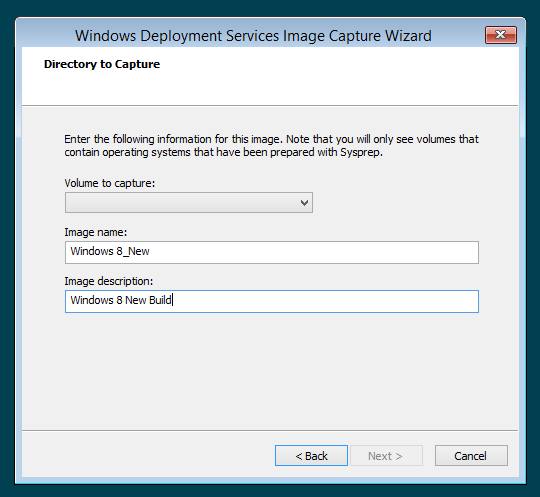Focus the Image description text field
The height and width of the screenshot is (497, 540).
point(272,301)
